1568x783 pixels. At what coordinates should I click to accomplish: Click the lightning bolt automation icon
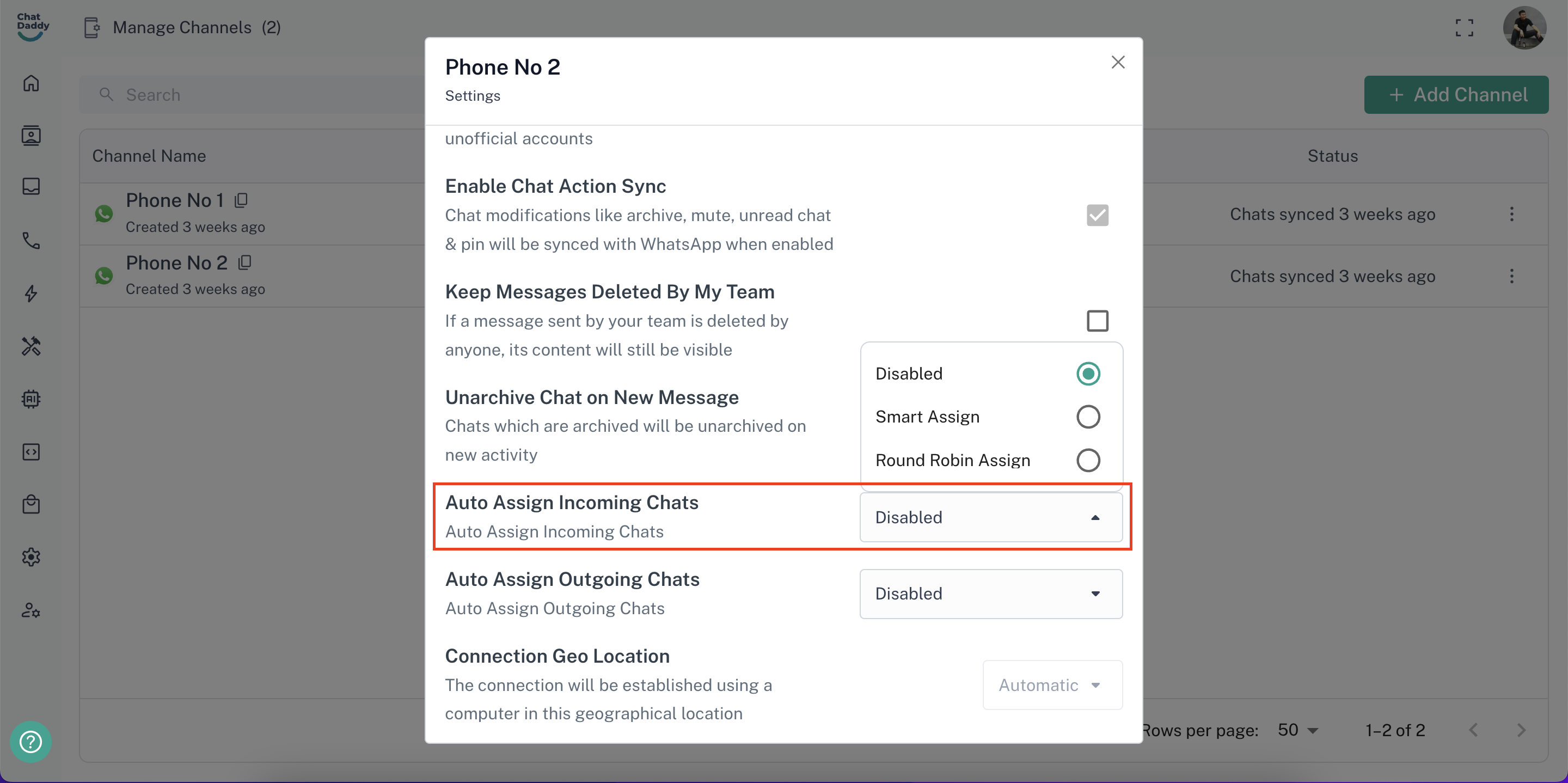point(31,293)
